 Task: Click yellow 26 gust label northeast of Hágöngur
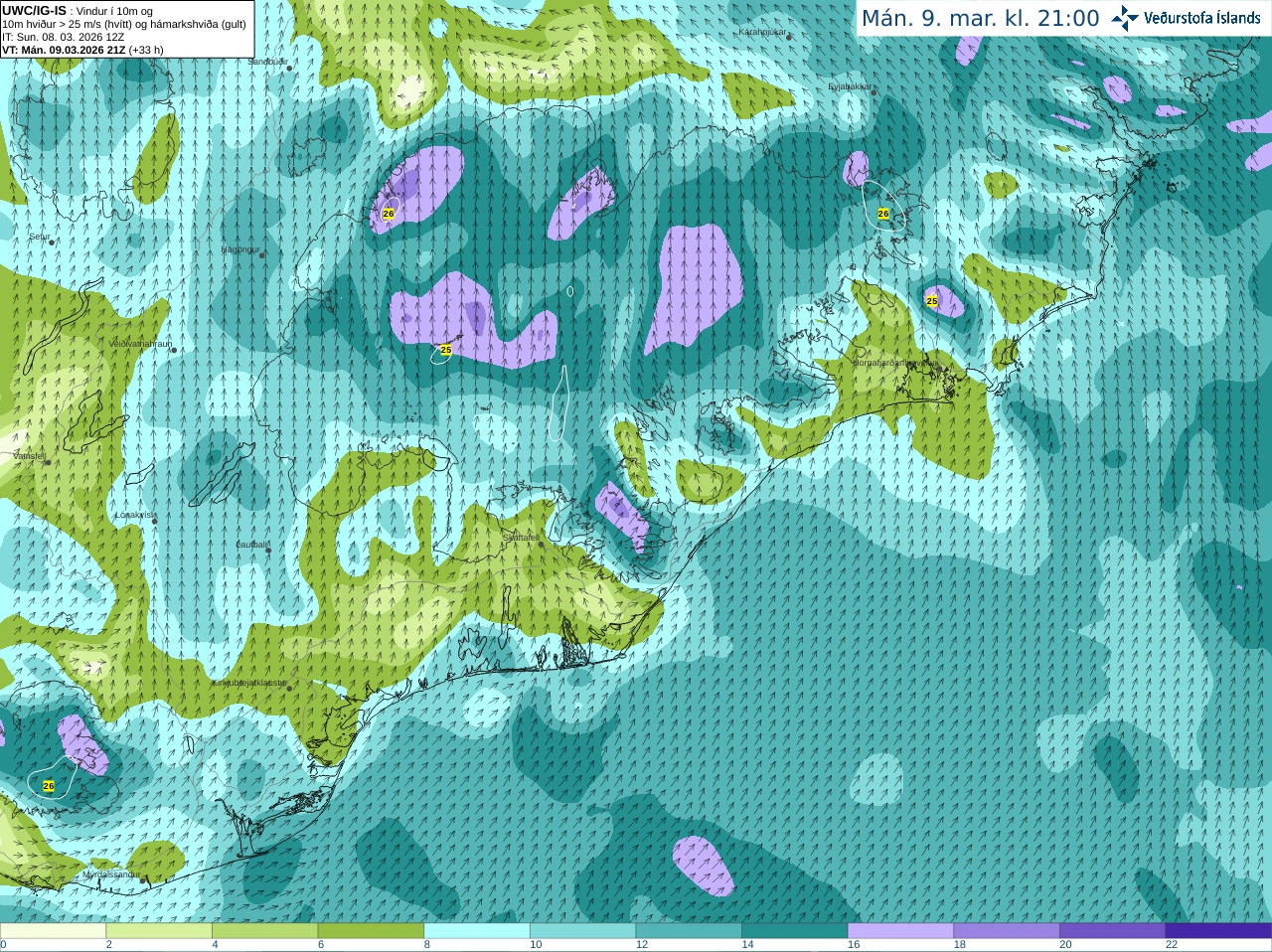tap(389, 214)
